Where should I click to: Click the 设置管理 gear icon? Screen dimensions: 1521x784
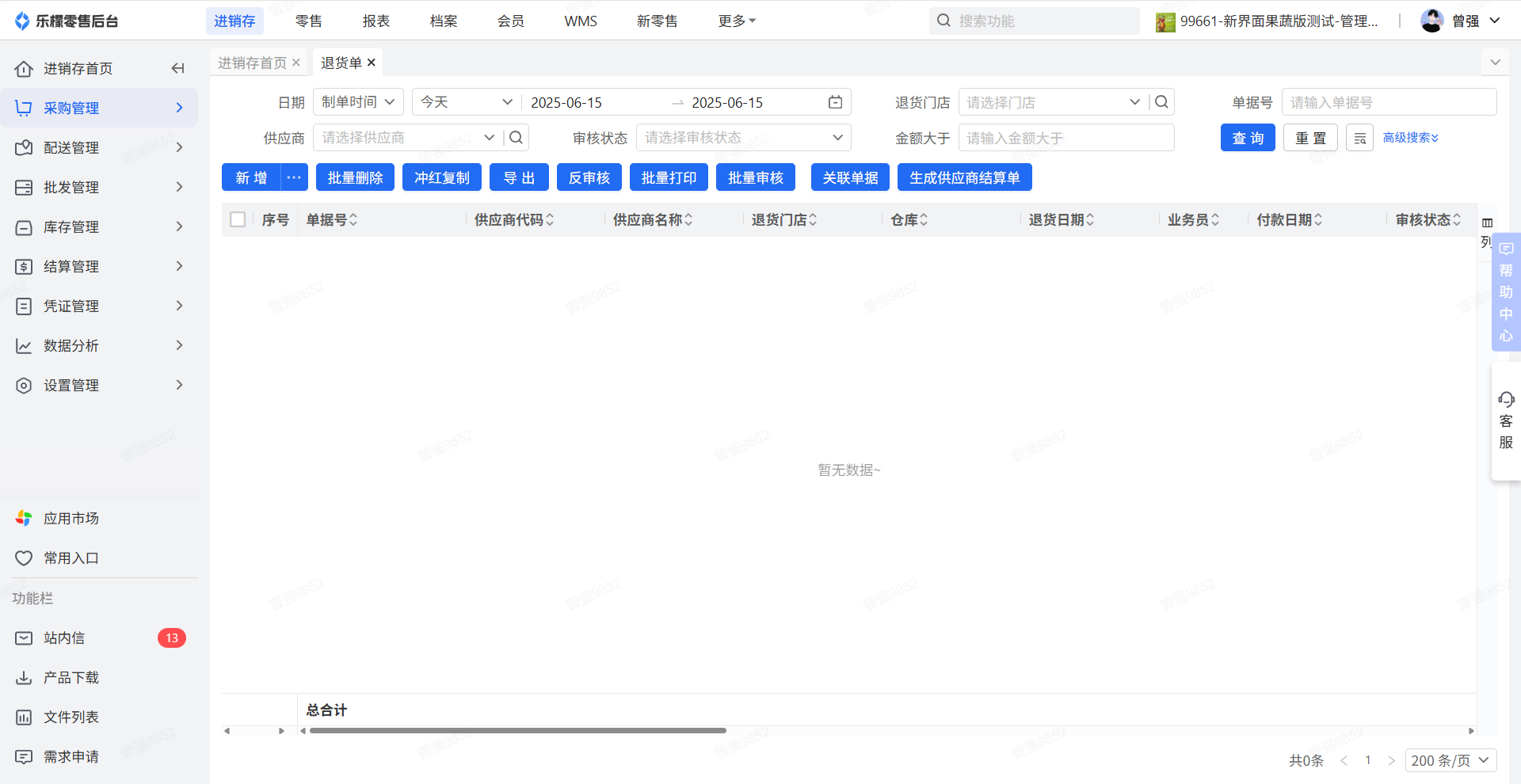(24, 386)
